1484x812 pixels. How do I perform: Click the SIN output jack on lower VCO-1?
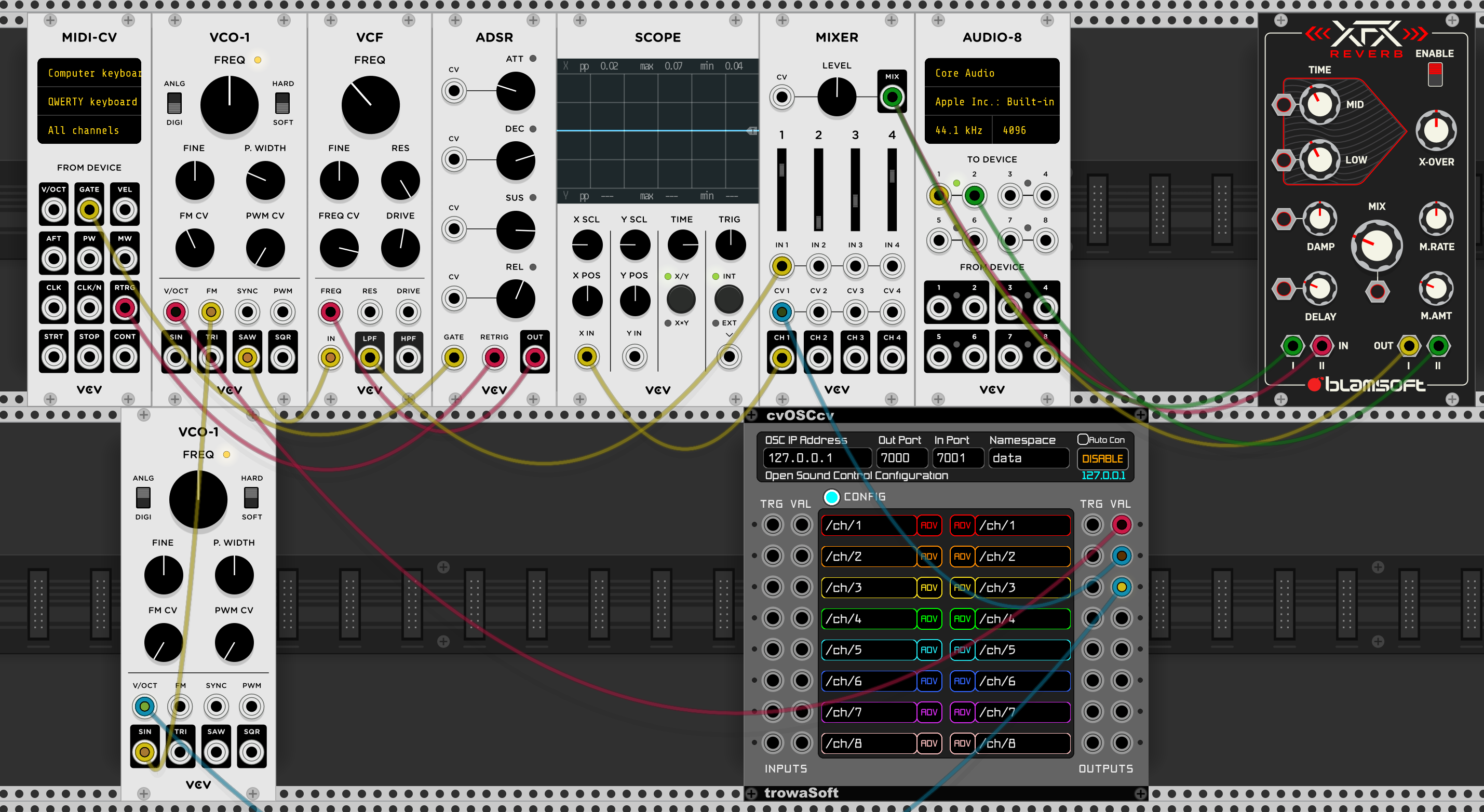(144, 752)
